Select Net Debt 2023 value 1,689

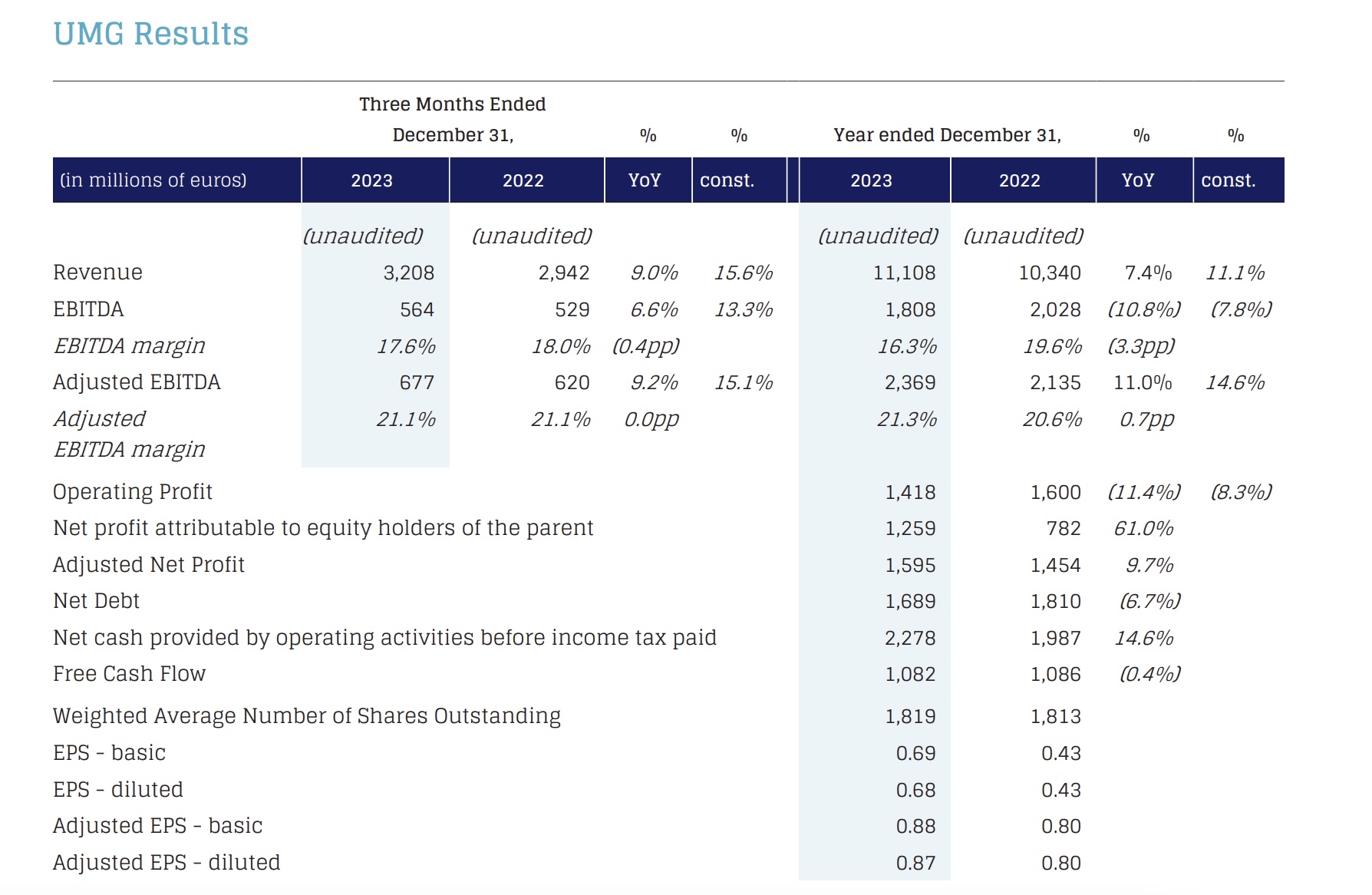coord(910,602)
